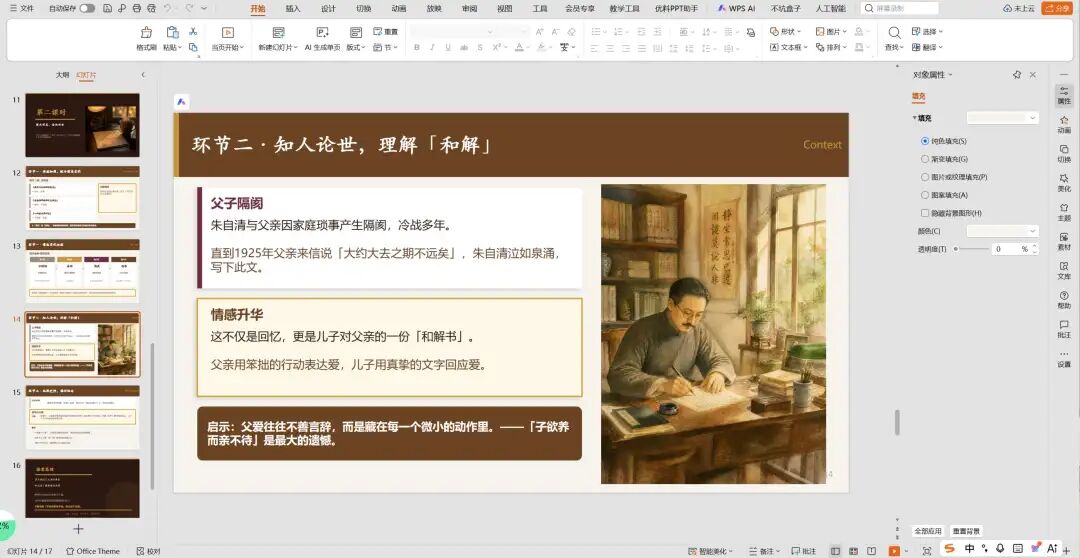1080x558 pixels.
Task: Click the orange 分享 share button
Action: (1056, 8)
